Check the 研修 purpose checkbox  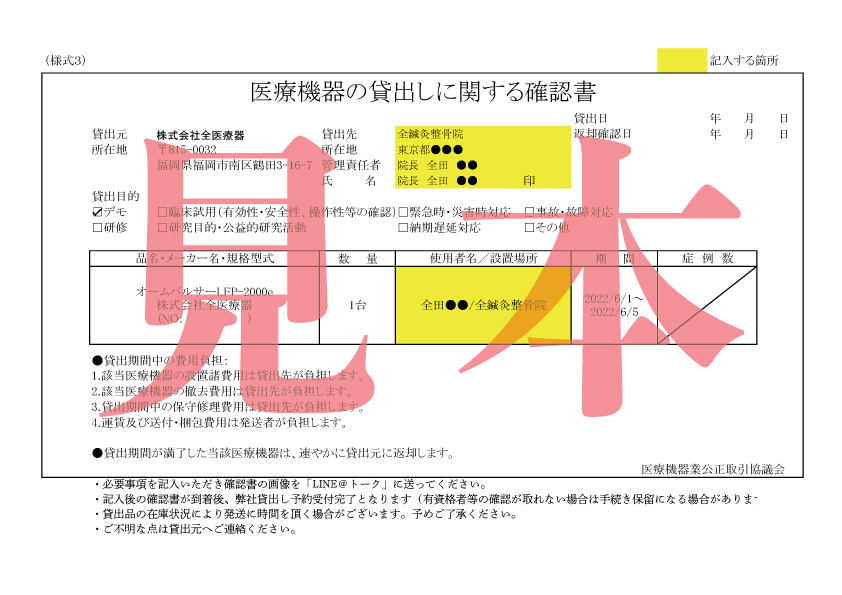[97, 227]
